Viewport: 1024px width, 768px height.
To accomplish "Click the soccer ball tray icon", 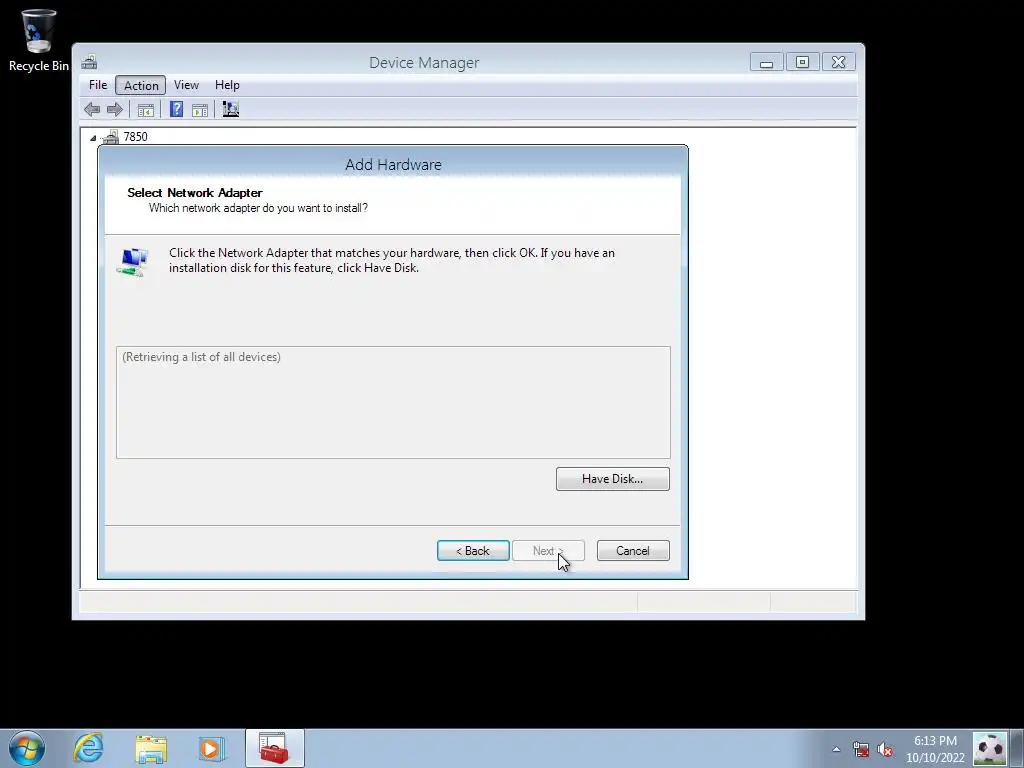I will 989,749.
